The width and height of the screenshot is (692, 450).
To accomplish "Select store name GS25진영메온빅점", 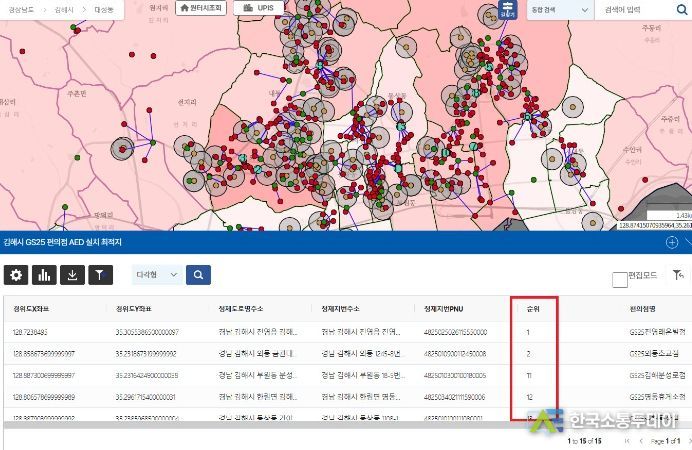I will point(658,332).
